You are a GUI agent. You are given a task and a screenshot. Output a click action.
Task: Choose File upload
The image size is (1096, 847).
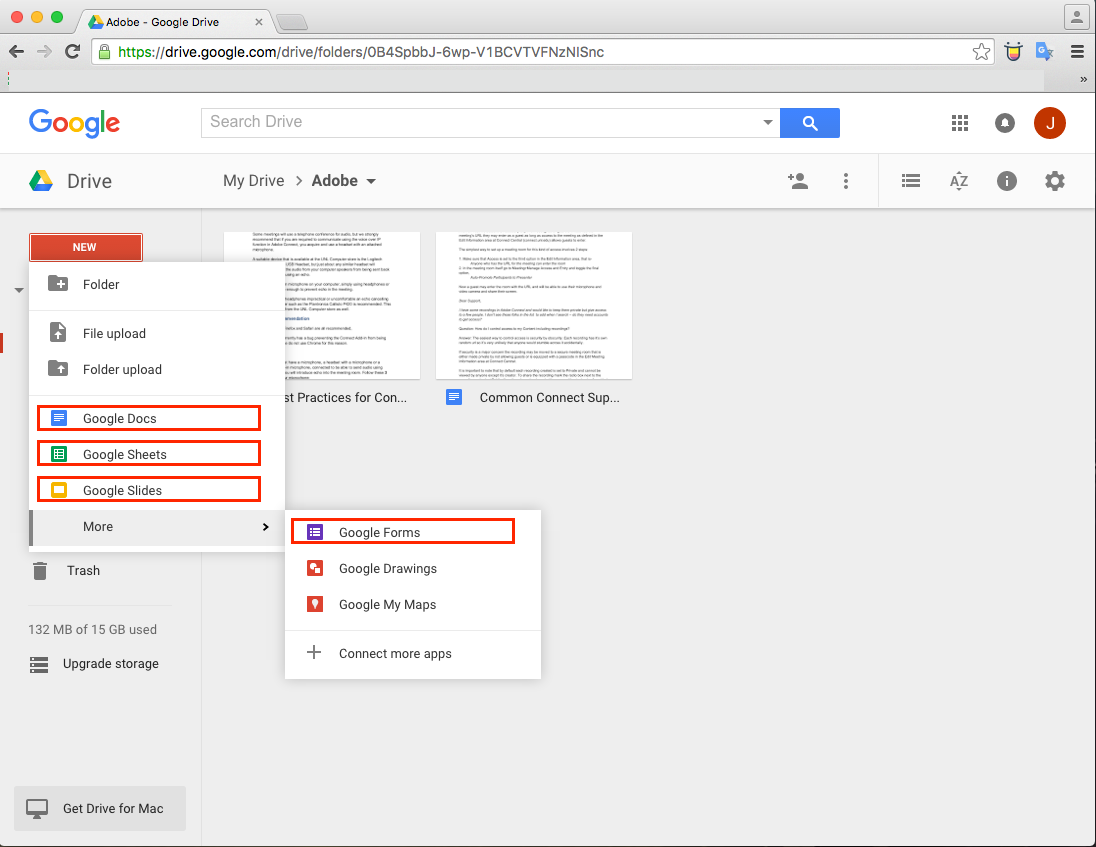pyautogui.click(x=157, y=333)
